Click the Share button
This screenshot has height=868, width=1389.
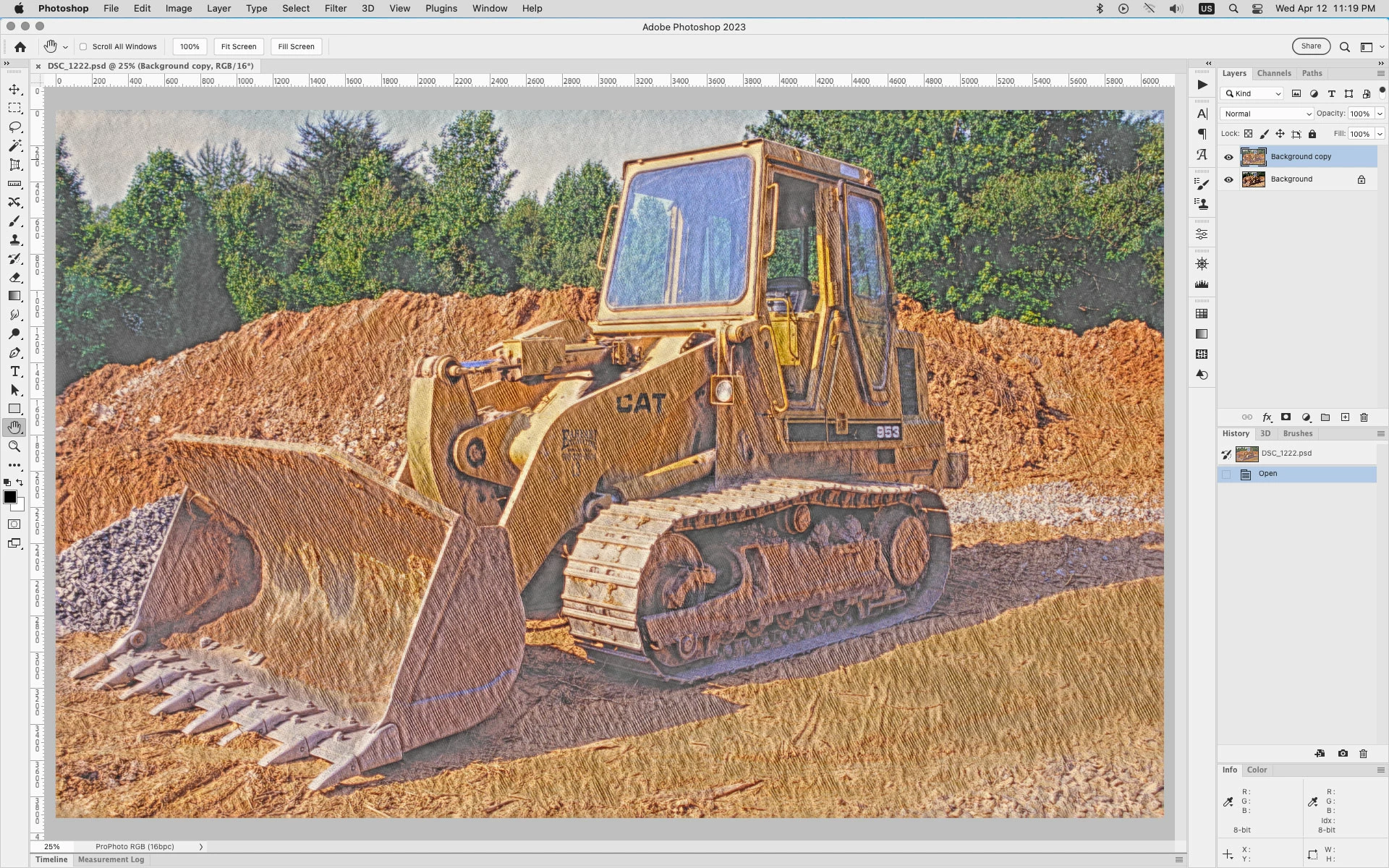click(1311, 46)
